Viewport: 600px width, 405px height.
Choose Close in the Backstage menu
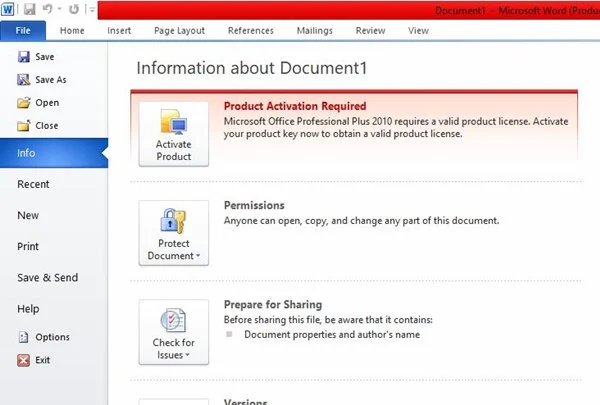[x=47, y=126]
